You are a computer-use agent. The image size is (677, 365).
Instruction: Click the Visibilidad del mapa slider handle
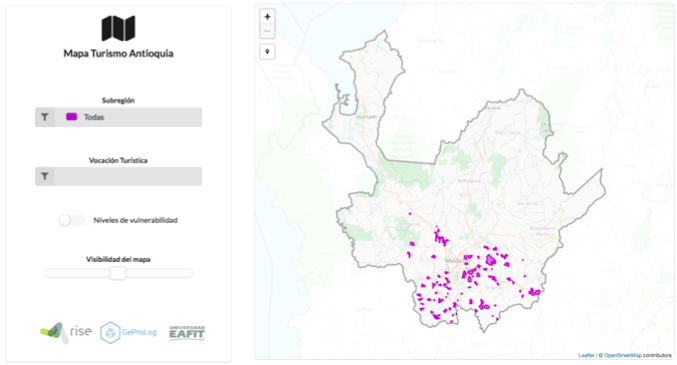pos(117,273)
